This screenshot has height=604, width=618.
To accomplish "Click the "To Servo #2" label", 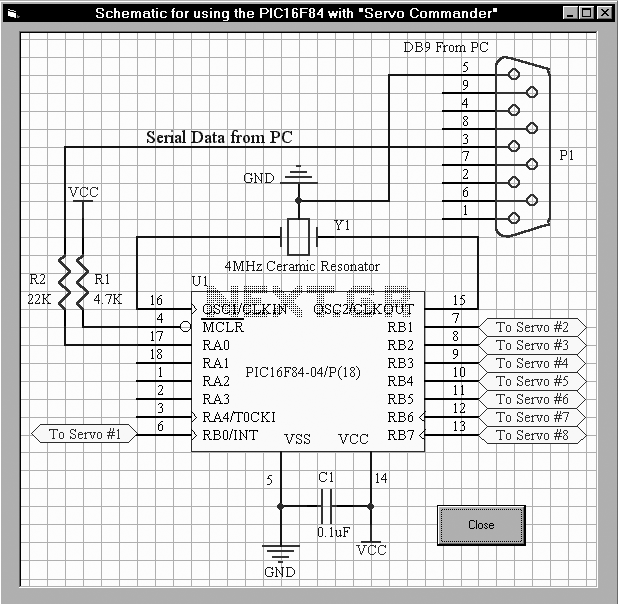I will coord(532,327).
